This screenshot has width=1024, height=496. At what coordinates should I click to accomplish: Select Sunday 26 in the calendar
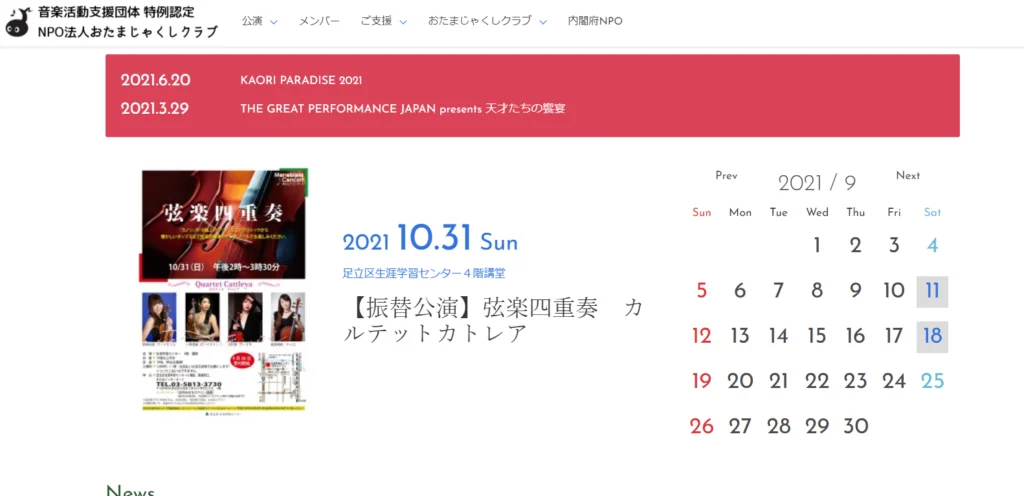click(701, 427)
